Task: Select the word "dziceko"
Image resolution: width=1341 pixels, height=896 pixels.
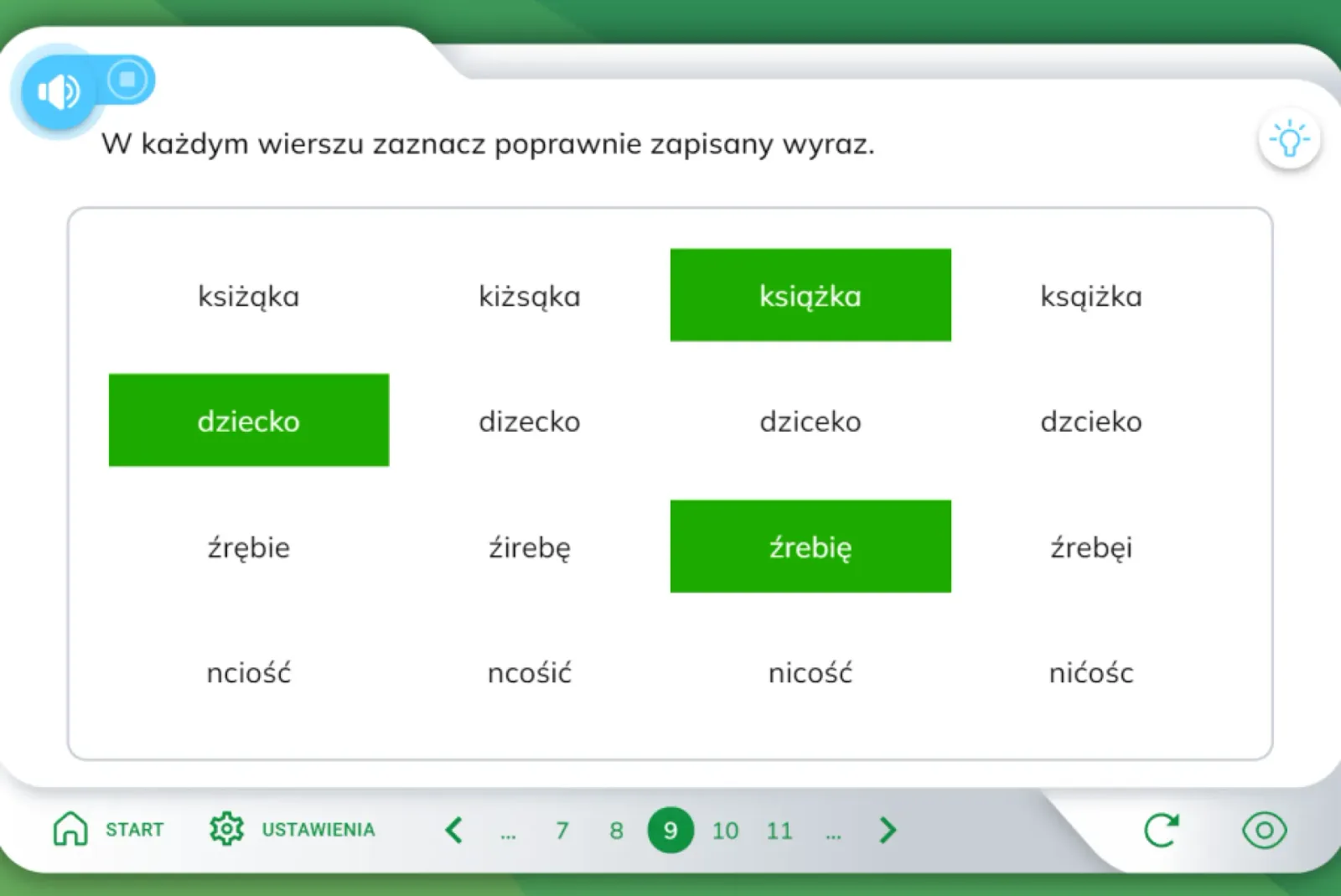Action: click(x=810, y=421)
